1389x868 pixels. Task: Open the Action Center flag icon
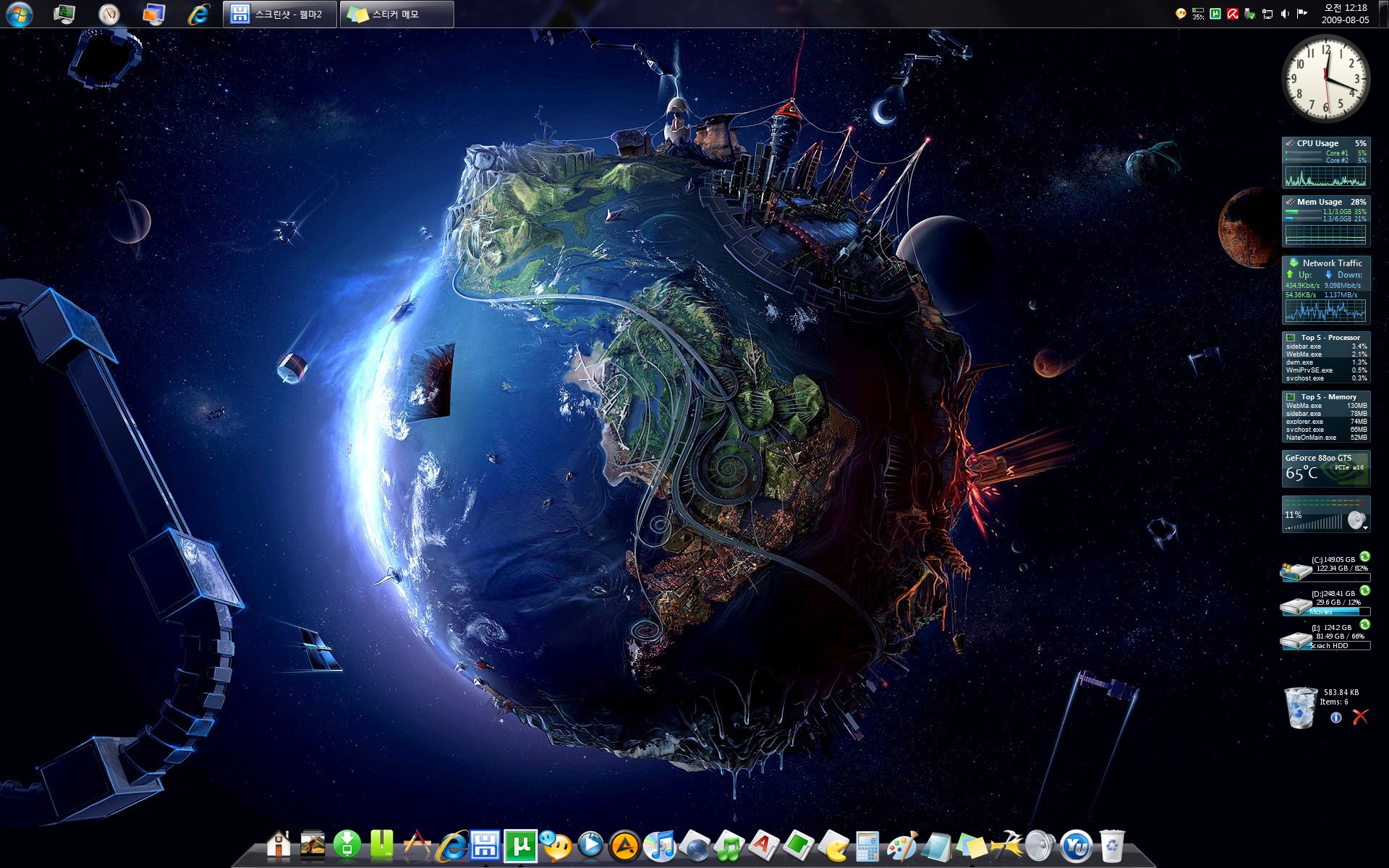tap(1302, 14)
